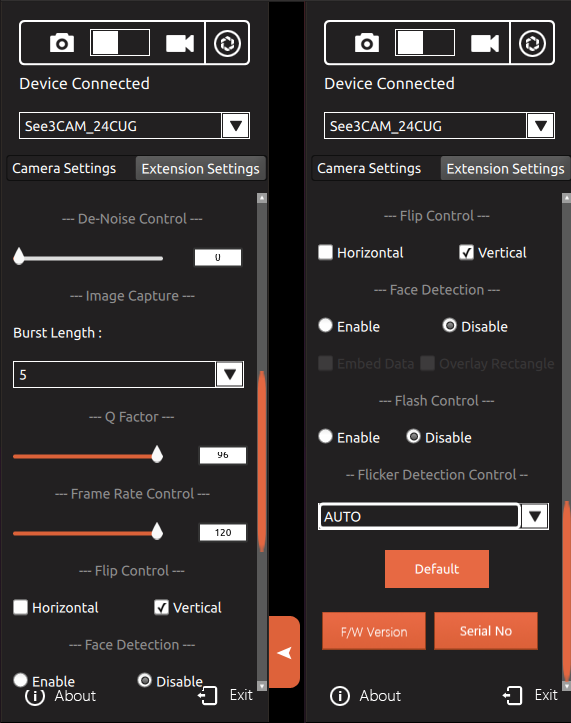
Task: Expand the Flicker Detection AUTO dropdown
Action: [x=535, y=516]
